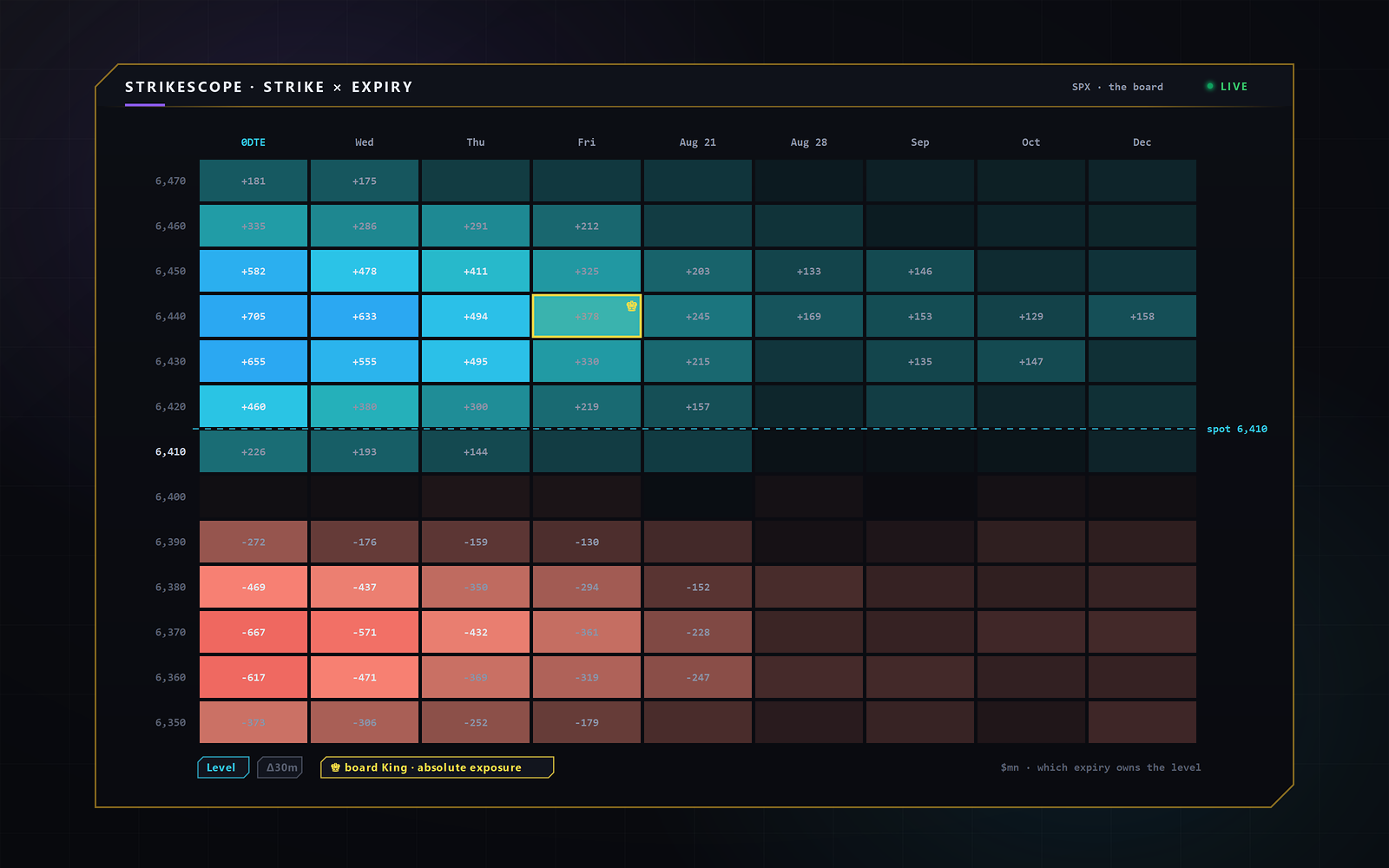This screenshot has height=868, width=1389.
Task: Select the +705 cell in 0DTE column
Action: pos(253,316)
